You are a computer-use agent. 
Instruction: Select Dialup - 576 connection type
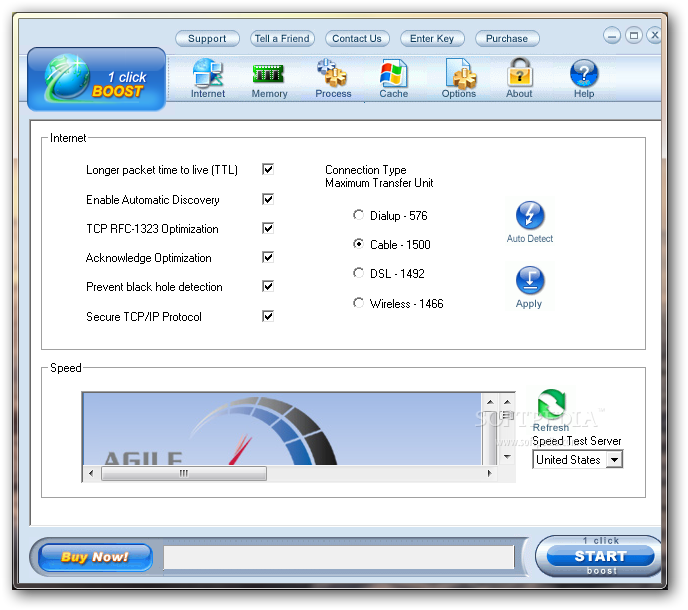[x=358, y=215]
